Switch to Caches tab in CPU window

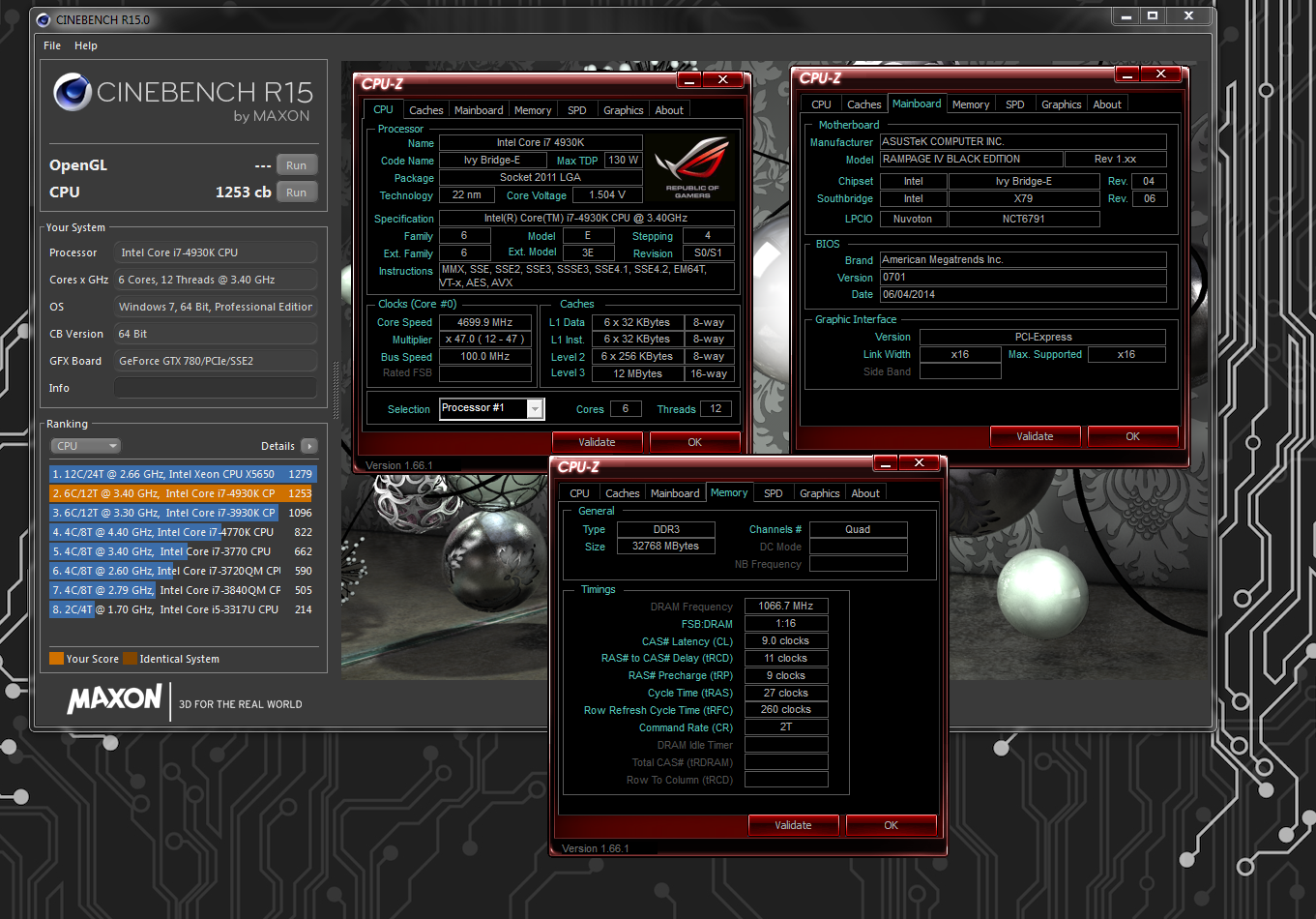point(425,110)
